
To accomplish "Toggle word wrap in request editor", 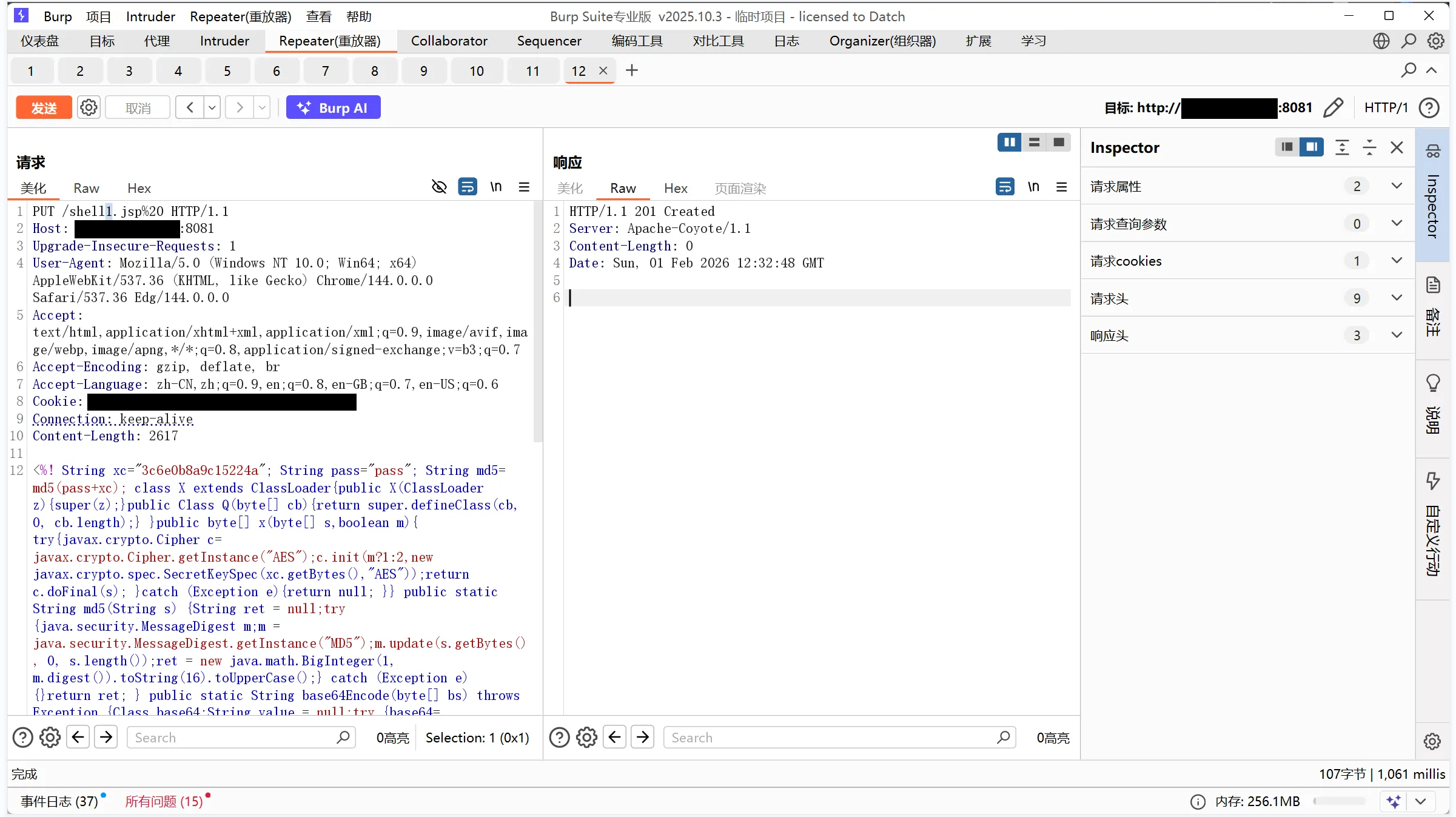I will (468, 187).
